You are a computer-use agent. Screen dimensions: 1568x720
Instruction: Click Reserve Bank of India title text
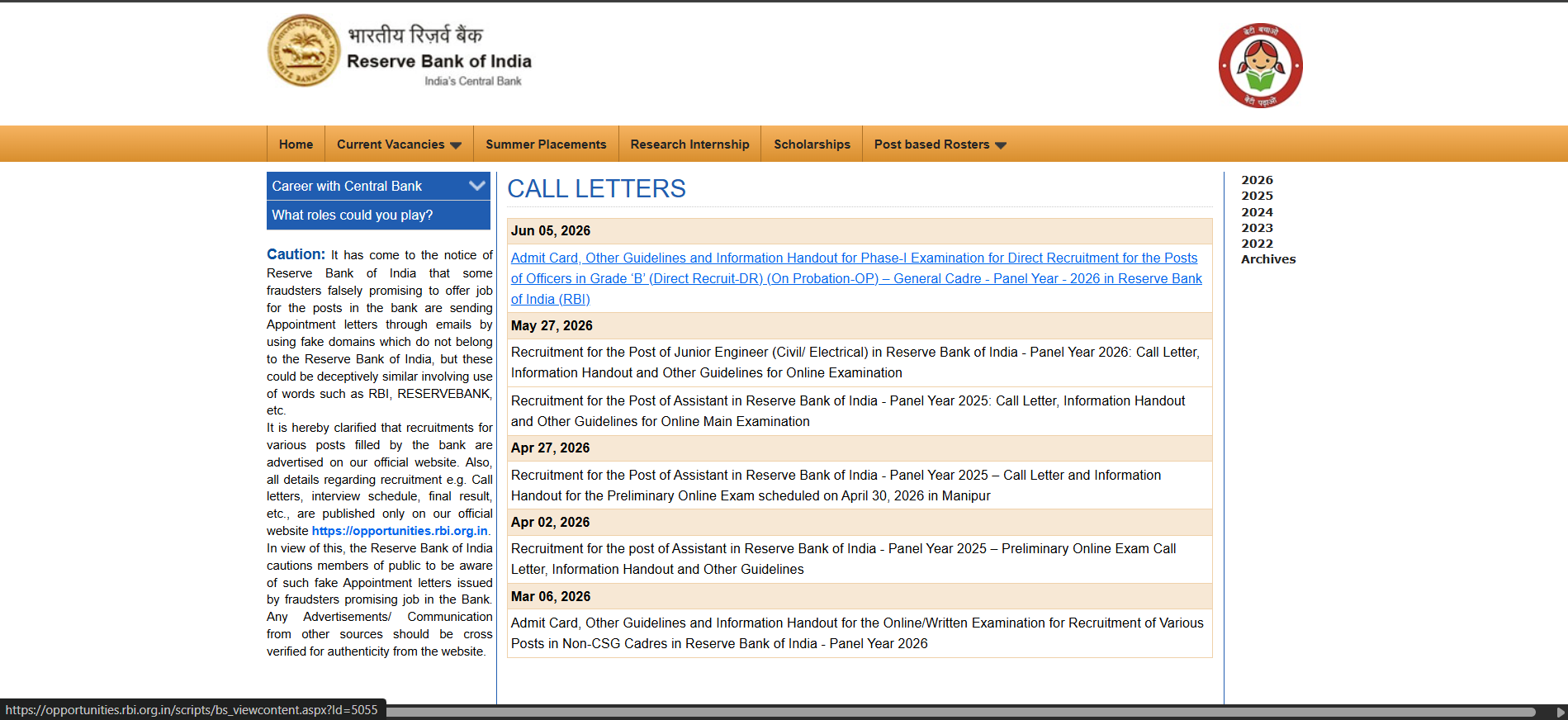(x=439, y=61)
